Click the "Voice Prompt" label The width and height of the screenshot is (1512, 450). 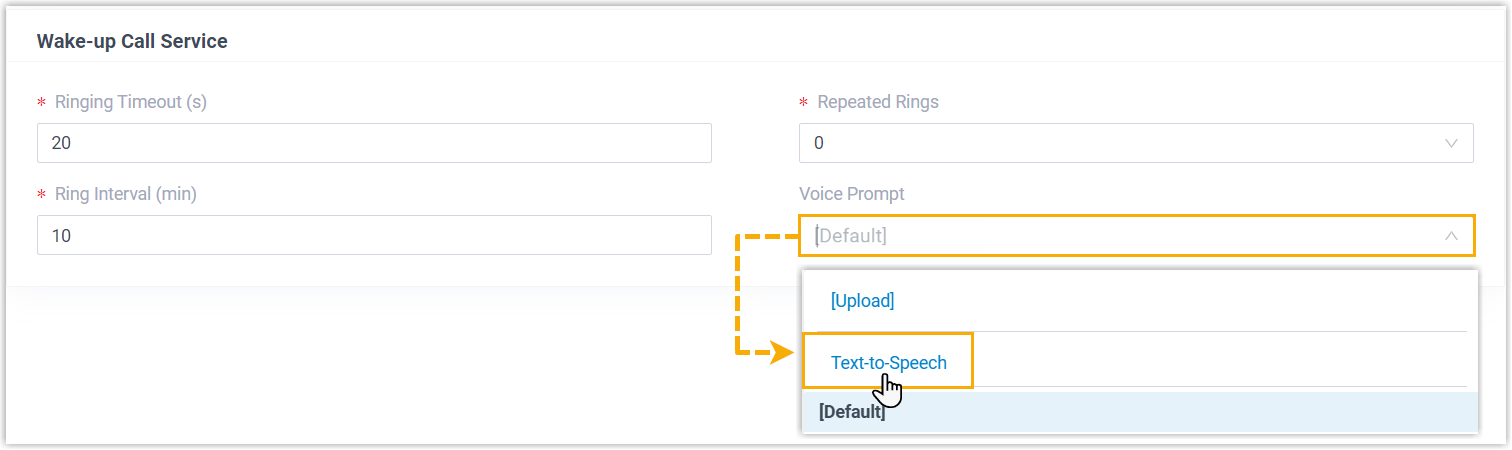[852, 194]
